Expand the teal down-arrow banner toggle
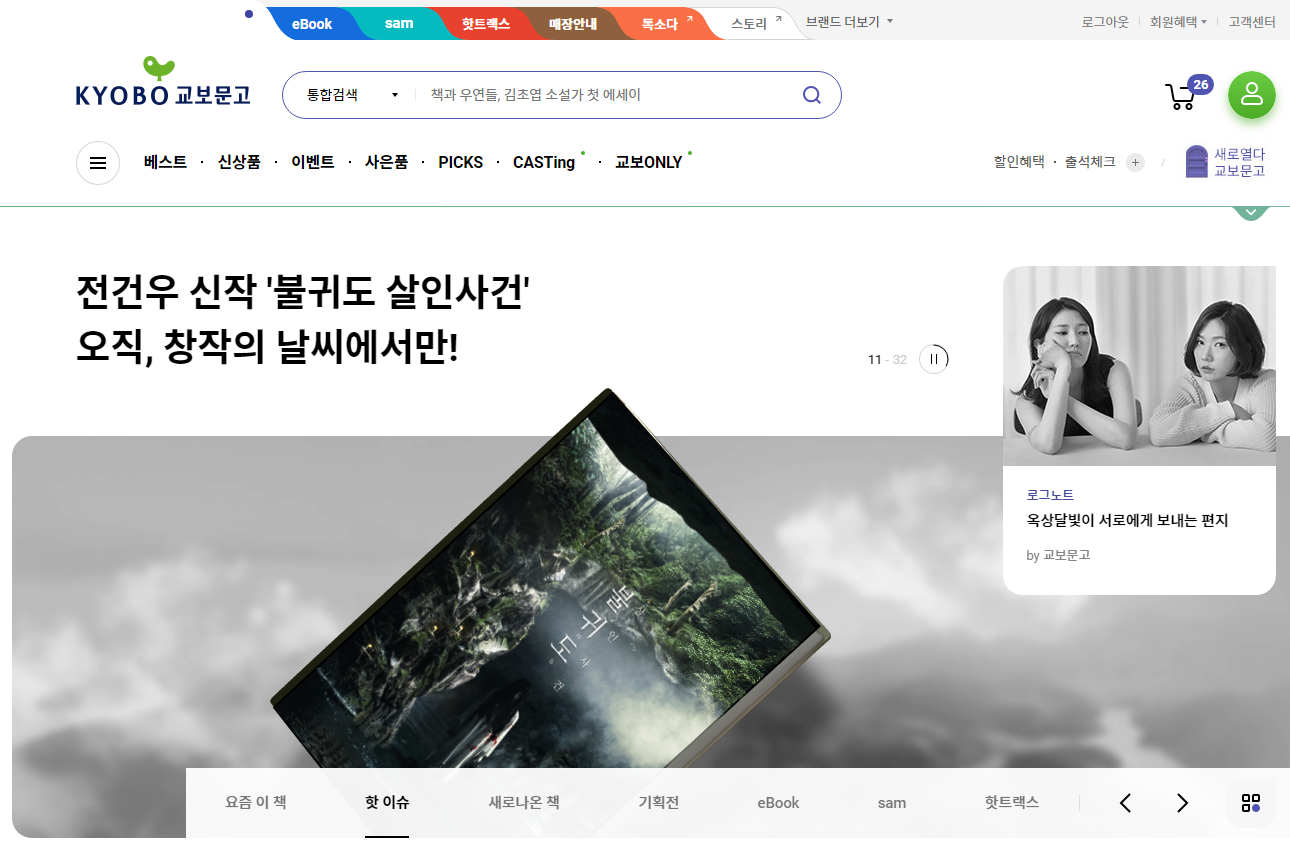Screen dimensions: 1290x861 [1251, 212]
